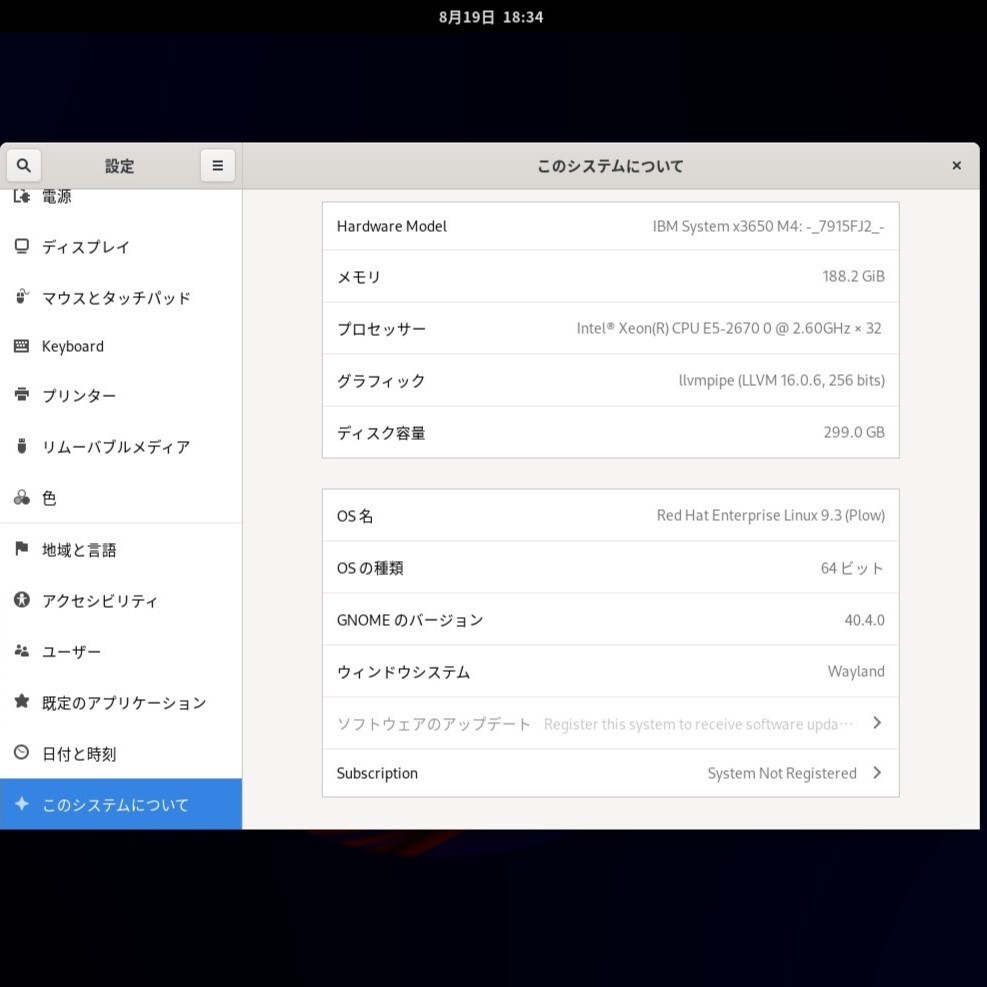Click the color circles icon
The width and height of the screenshot is (987, 987).
coord(21,497)
